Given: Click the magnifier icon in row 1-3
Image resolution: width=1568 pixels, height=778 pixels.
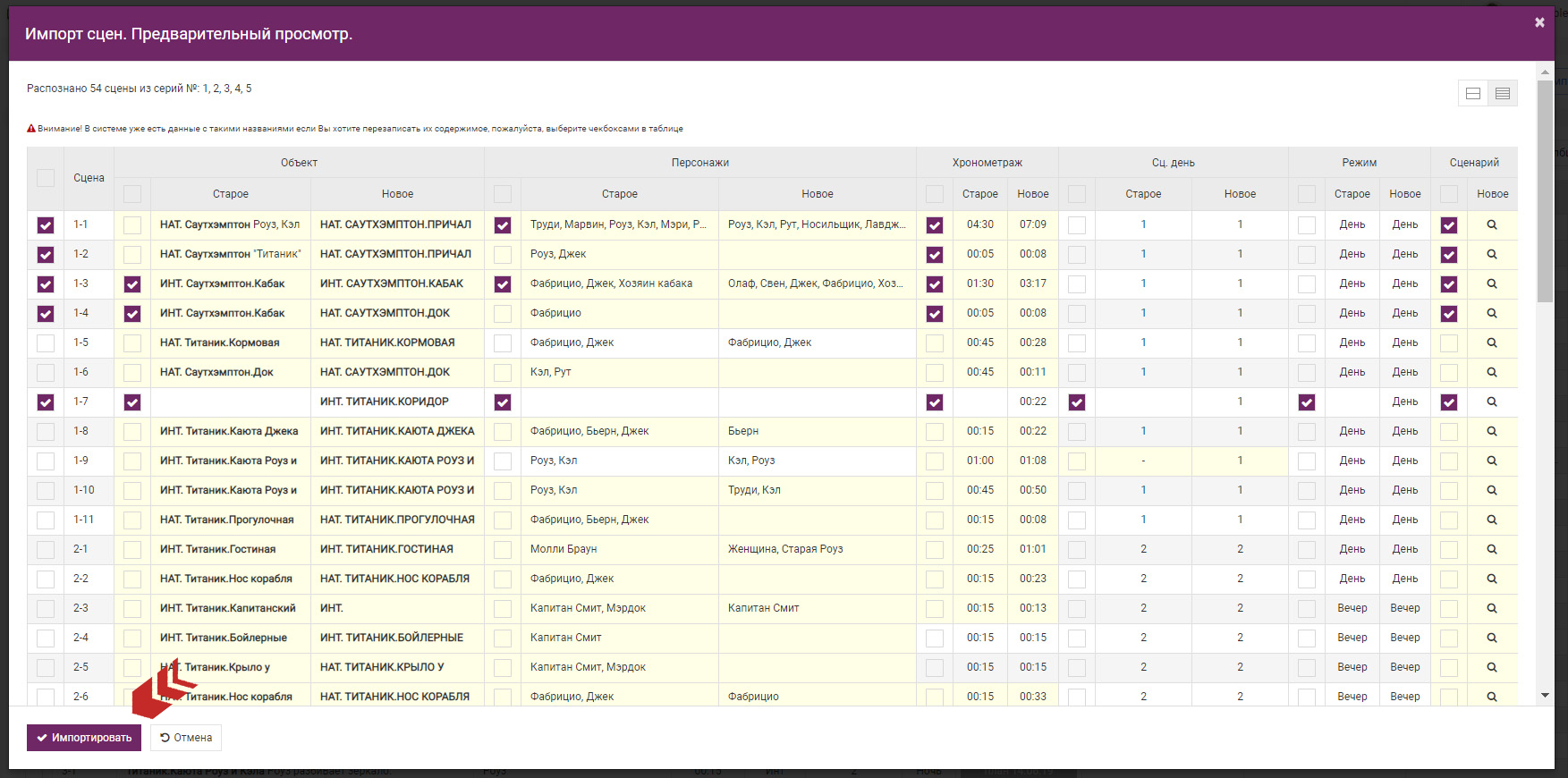Looking at the screenshot, I should tap(1492, 284).
